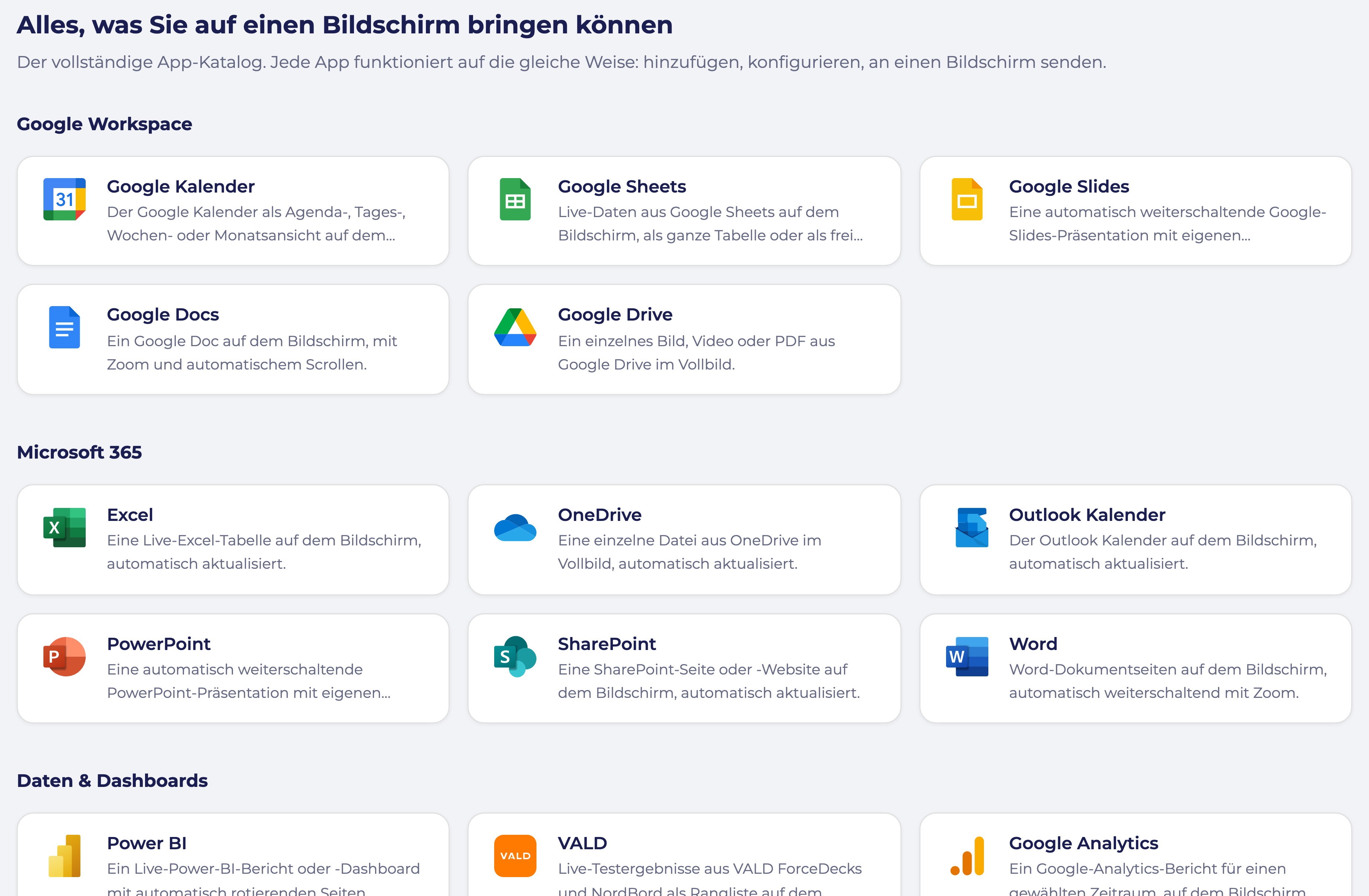
Task: Click the PowerPoint icon
Action: point(65,656)
